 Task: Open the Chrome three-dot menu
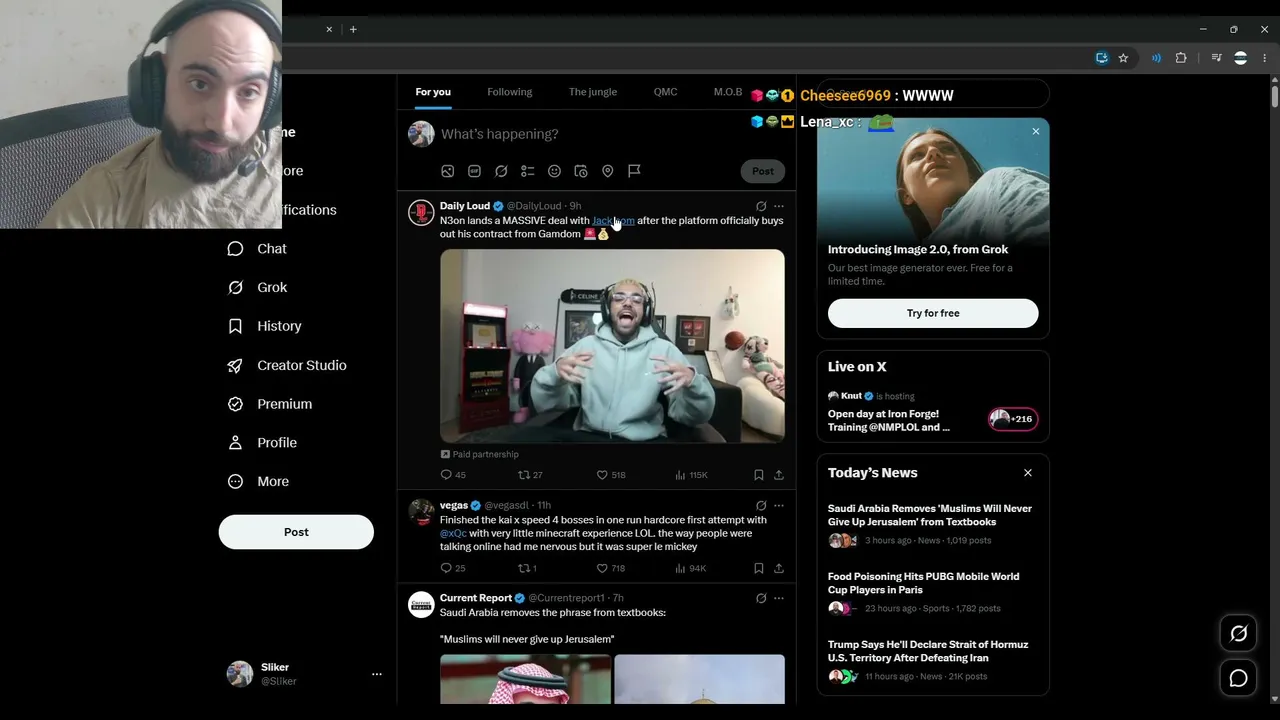(1264, 58)
